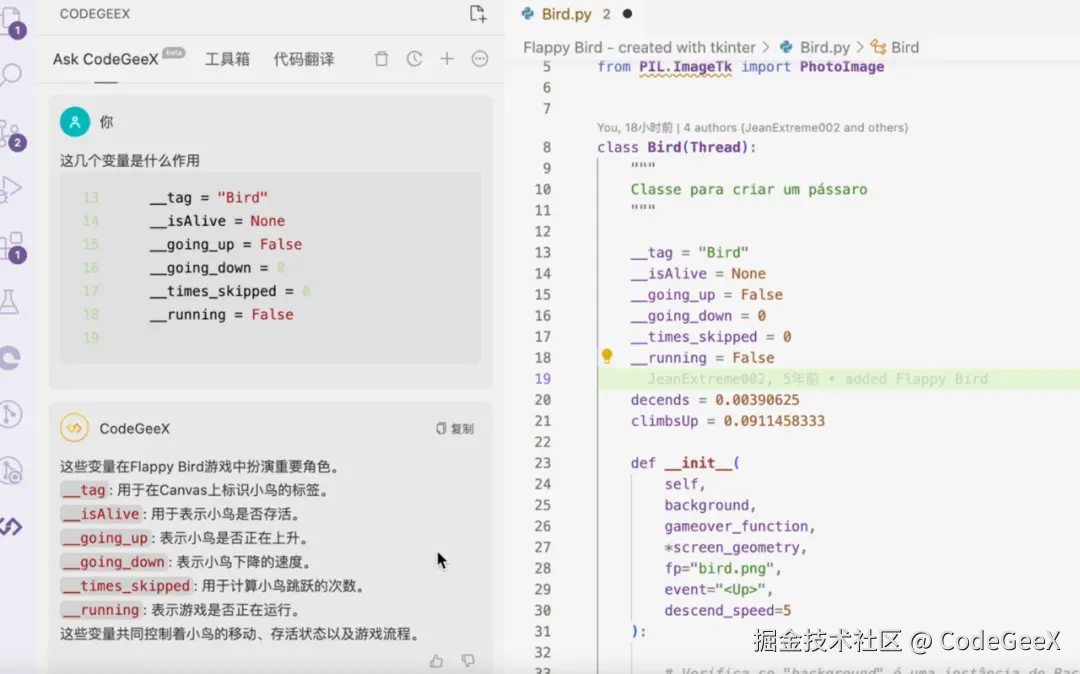The width and height of the screenshot is (1080, 674).
Task: Switch to the Ask CodeGeeX tab
Action: pos(105,59)
